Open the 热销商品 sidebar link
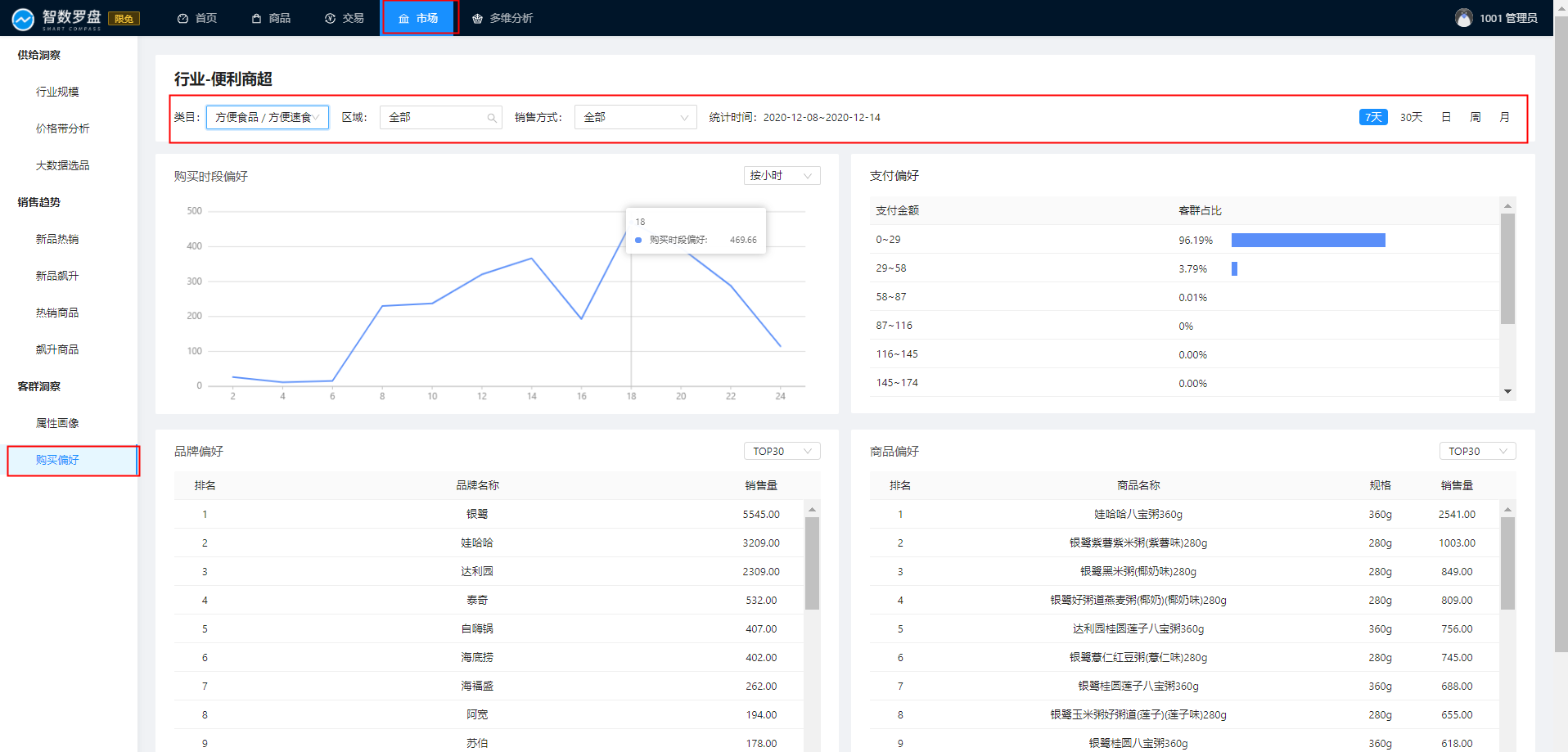1568x752 pixels. pyautogui.click(x=57, y=313)
